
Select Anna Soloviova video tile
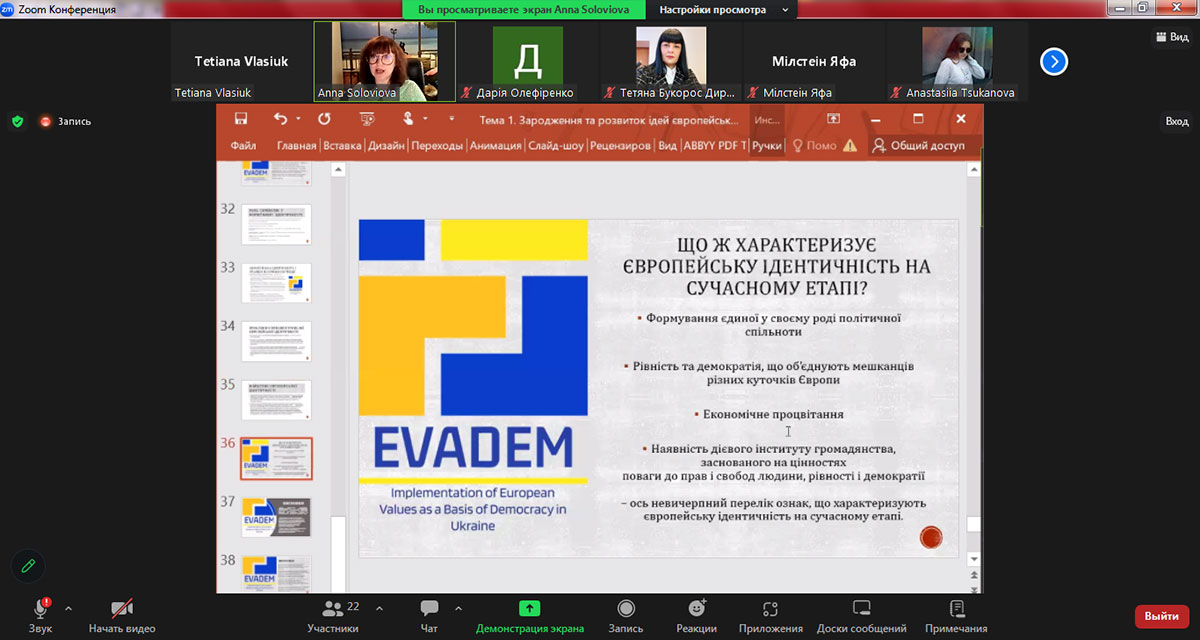[385, 61]
